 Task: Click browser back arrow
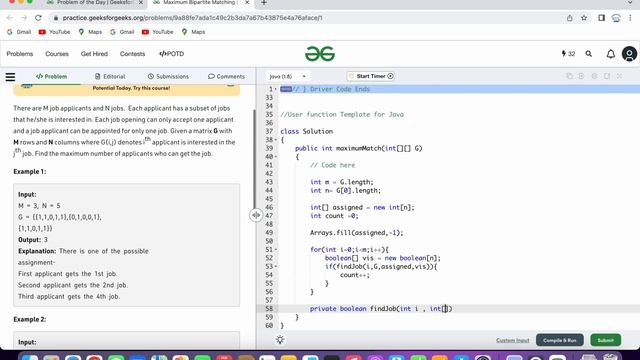pyautogui.click(x=10, y=18)
